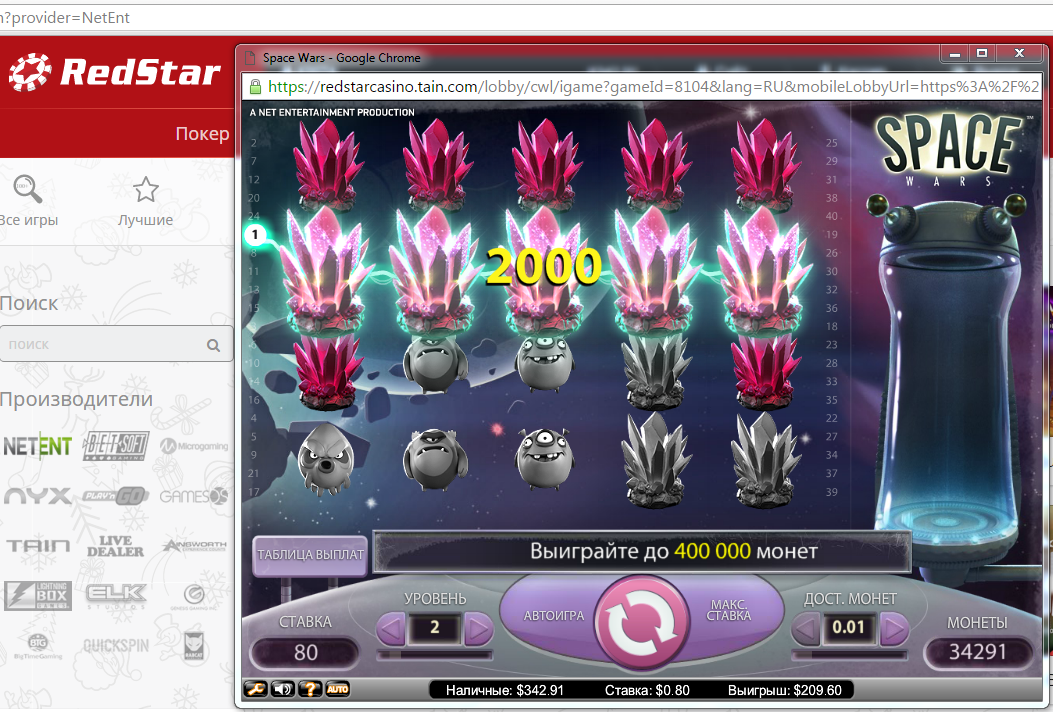The image size is (1053, 712).
Task: Click the Space Wars popup address bar URL
Action: point(653,87)
